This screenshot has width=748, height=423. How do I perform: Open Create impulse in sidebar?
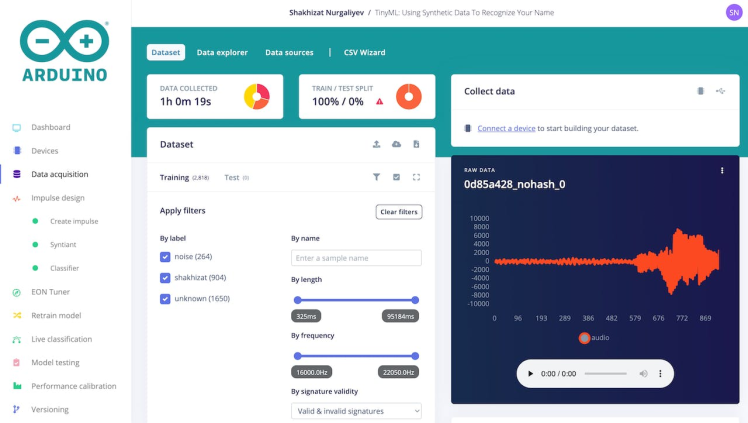tap(74, 221)
